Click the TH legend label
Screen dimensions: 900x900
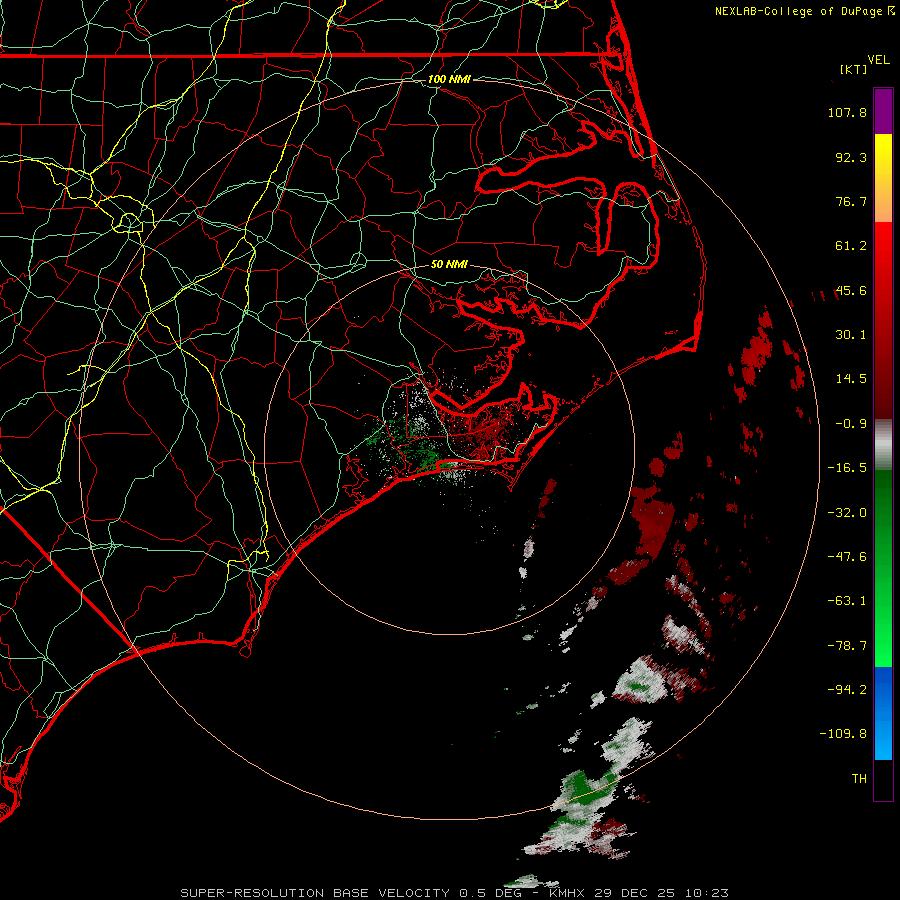point(859,779)
